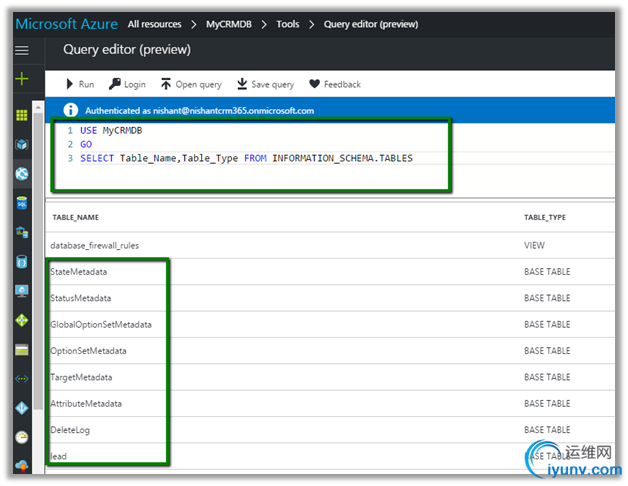Click the vertical scrollbar thumb beside sidebar
628x486 pixels.
tap(38, 260)
